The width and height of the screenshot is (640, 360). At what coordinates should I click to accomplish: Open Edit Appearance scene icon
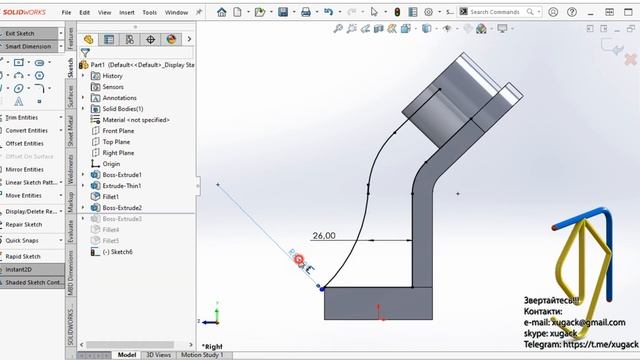pos(482,29)
